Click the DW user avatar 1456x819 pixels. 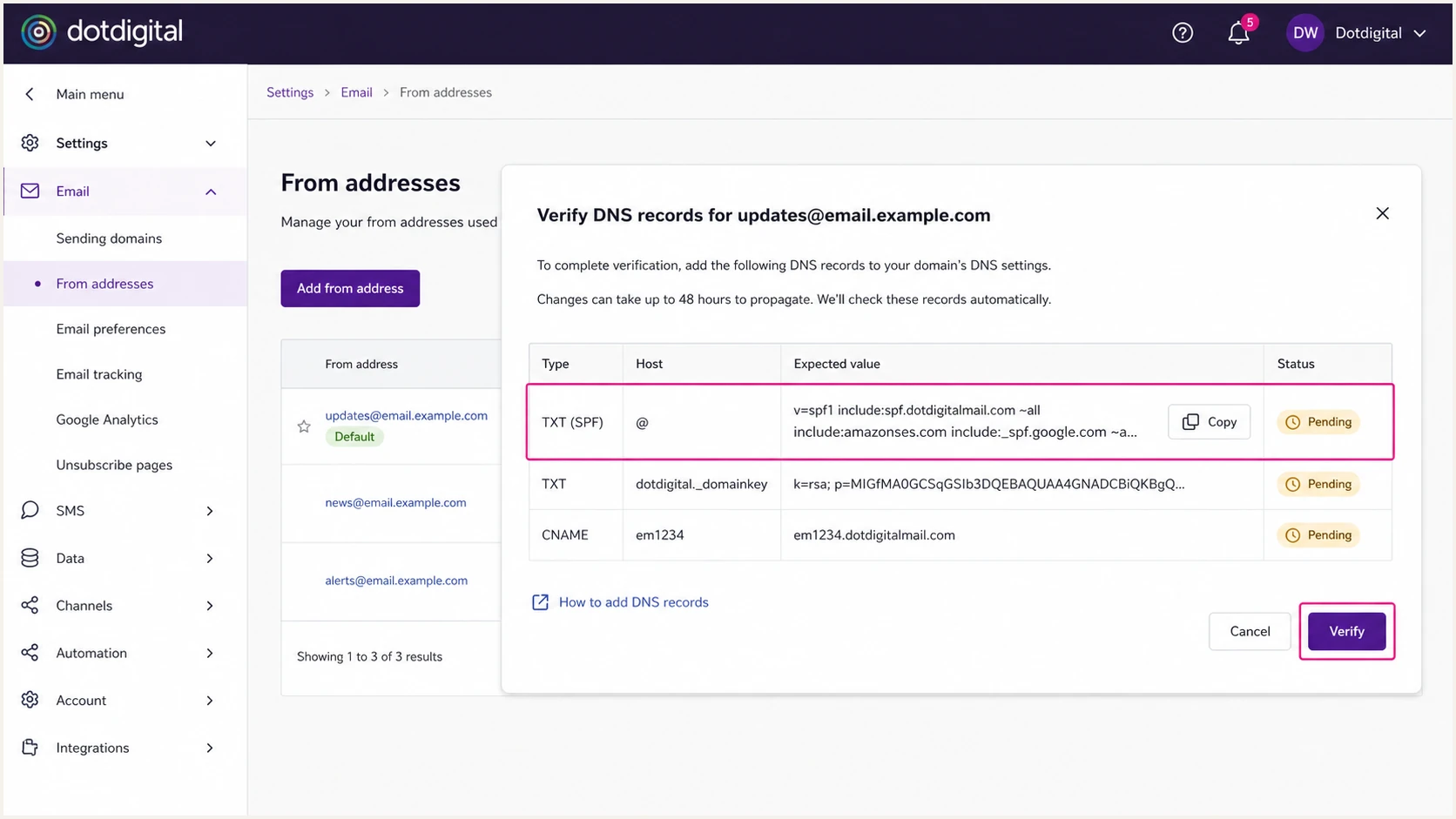point(1304,33)
